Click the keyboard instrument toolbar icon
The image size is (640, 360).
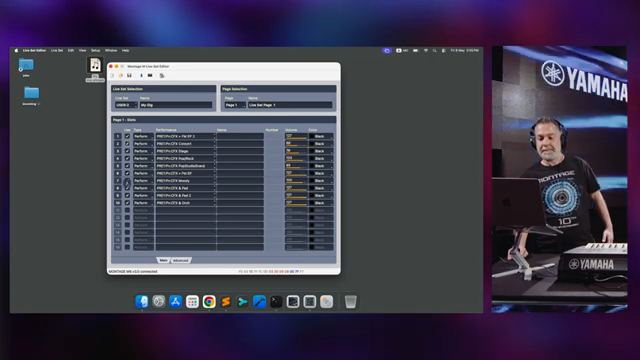pos(150,76)
